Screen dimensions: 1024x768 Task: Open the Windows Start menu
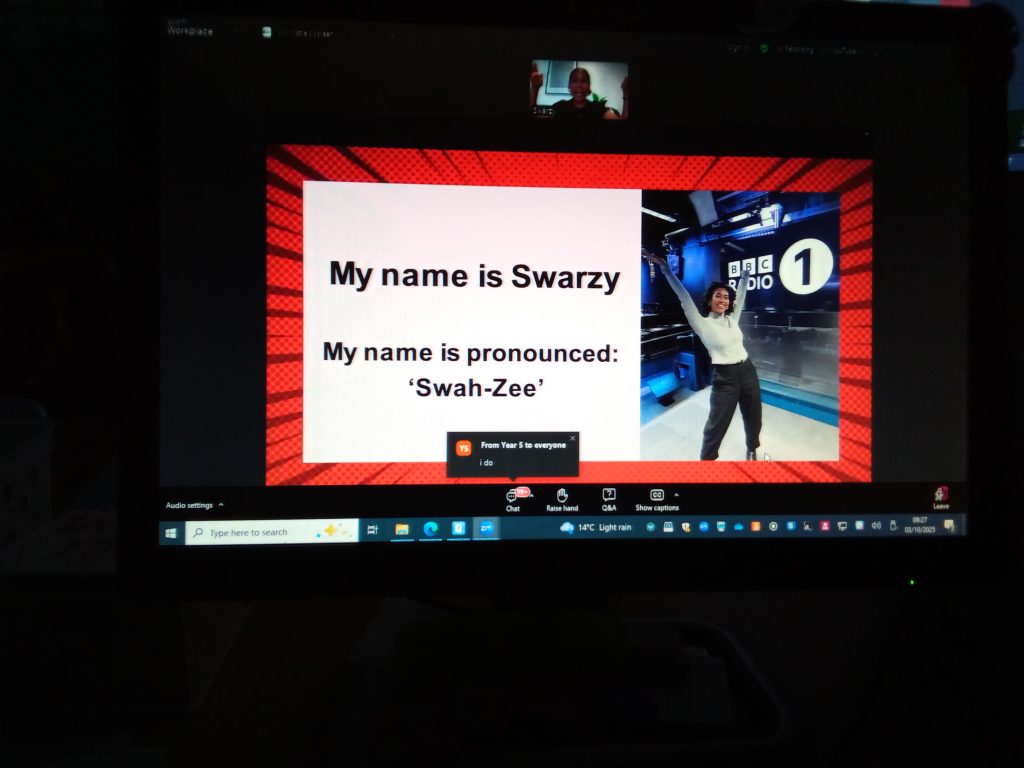[x=171, y=532]
